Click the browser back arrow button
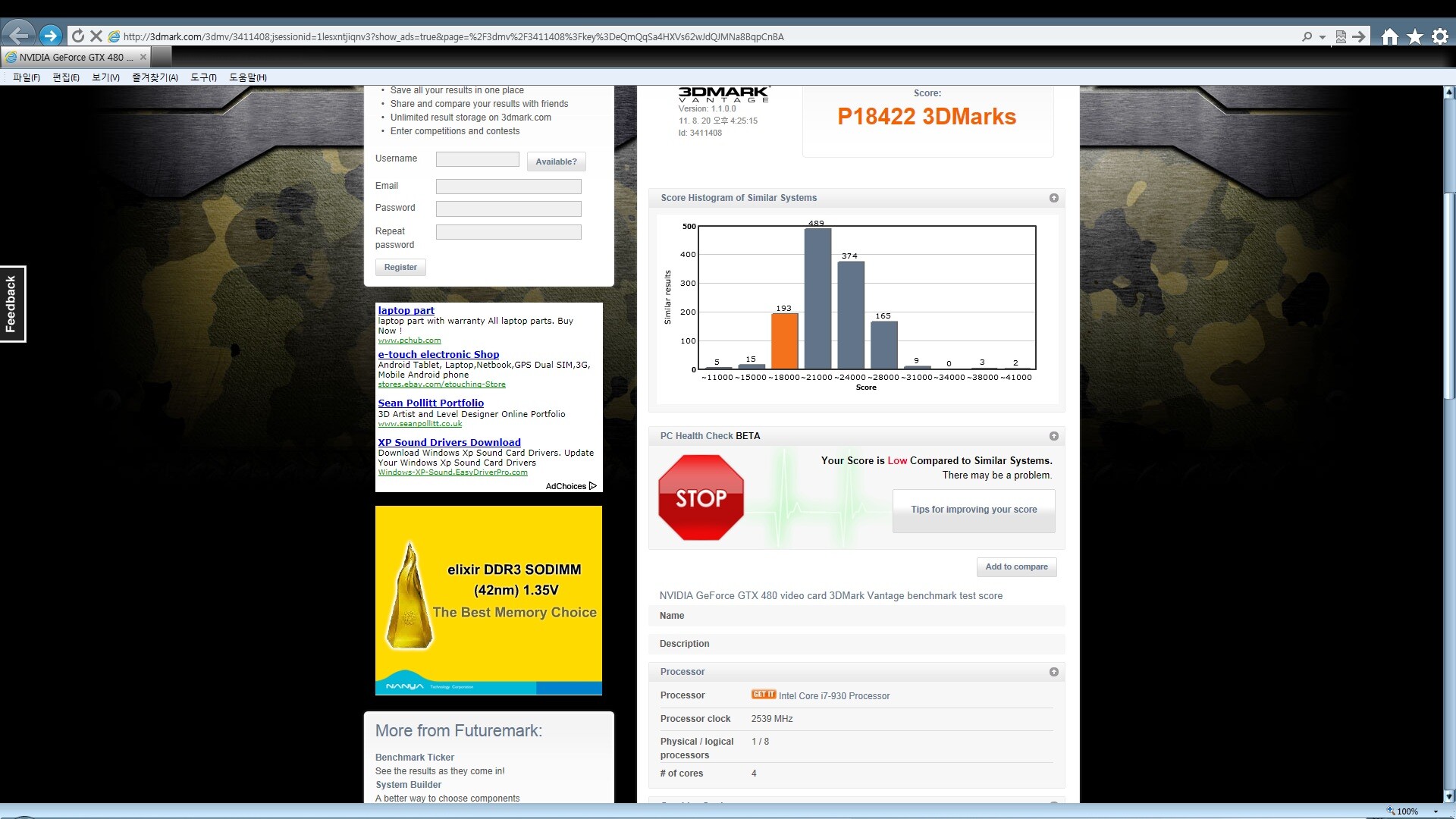 [x=19, y=35]
